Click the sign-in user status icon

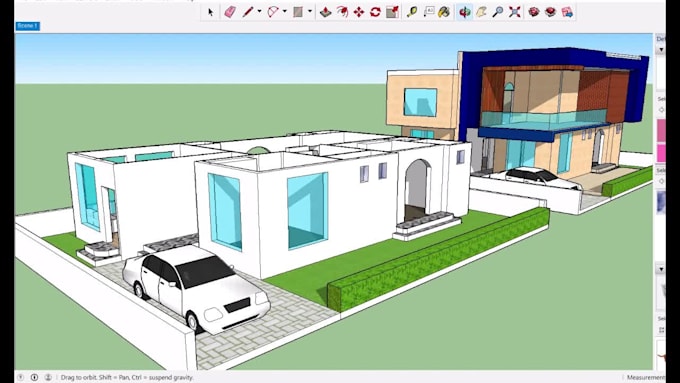point(48,377)
